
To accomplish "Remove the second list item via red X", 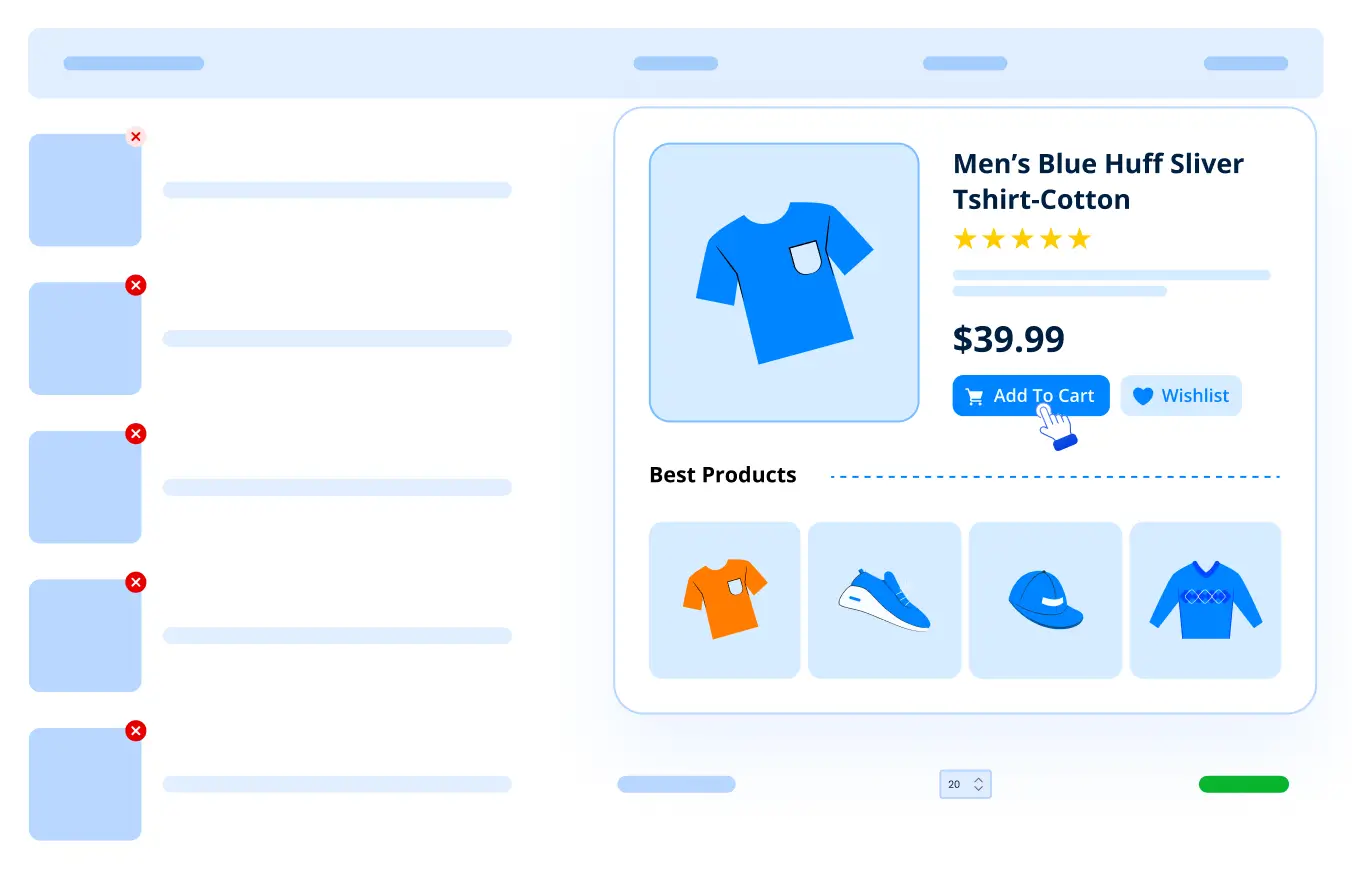I will click(136, 285).
